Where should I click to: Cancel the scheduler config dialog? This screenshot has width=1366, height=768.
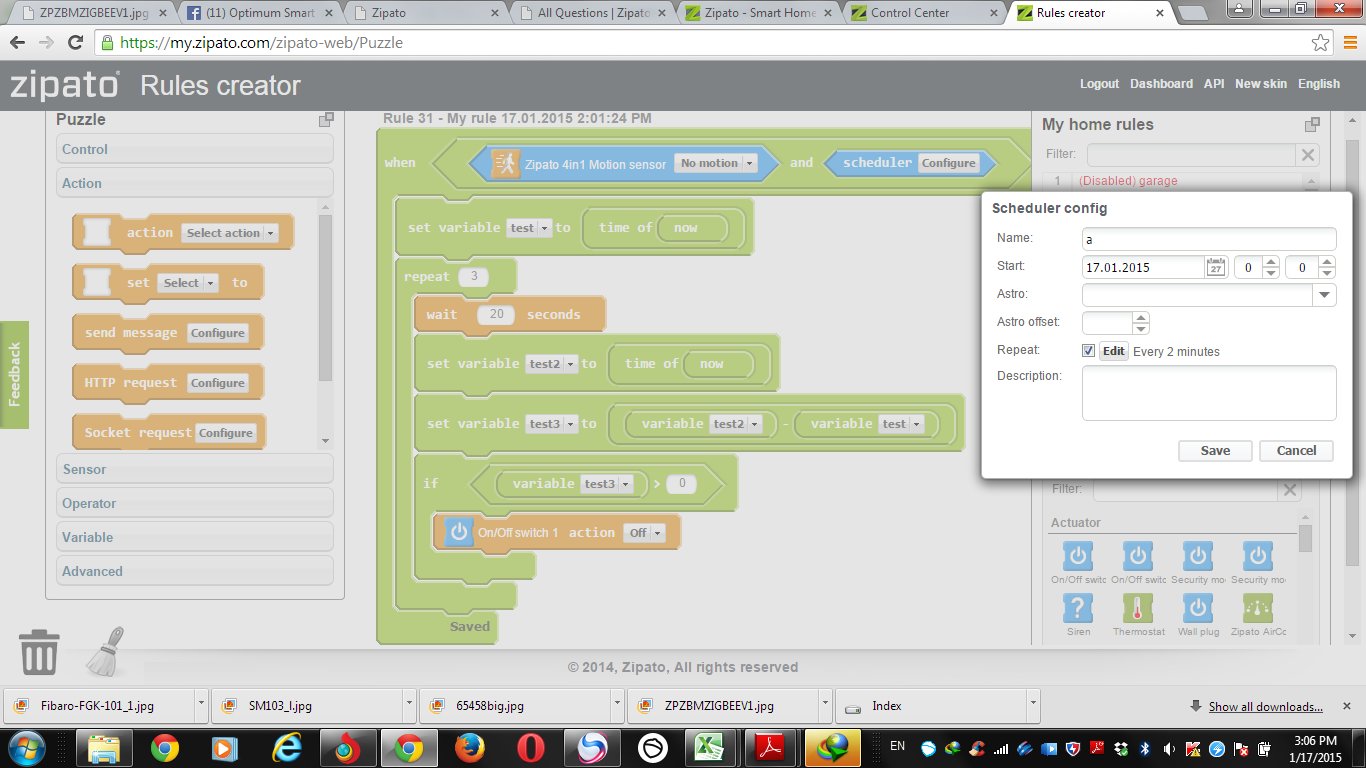[x=1296, y=450]
